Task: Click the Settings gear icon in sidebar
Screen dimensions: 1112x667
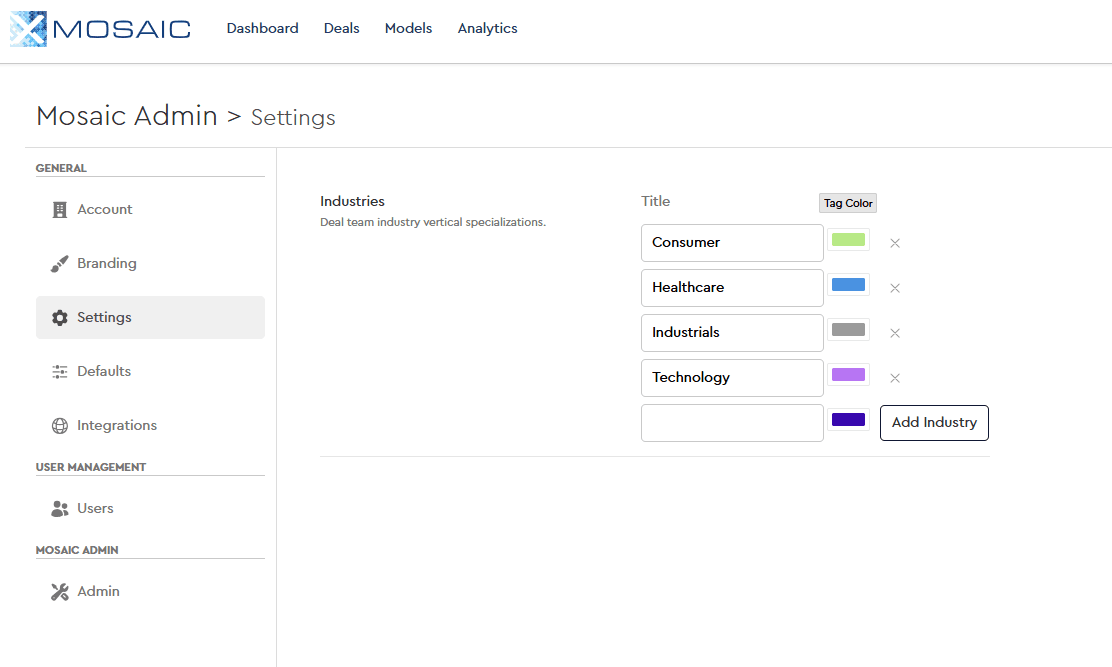Action: tap(59, 318)
